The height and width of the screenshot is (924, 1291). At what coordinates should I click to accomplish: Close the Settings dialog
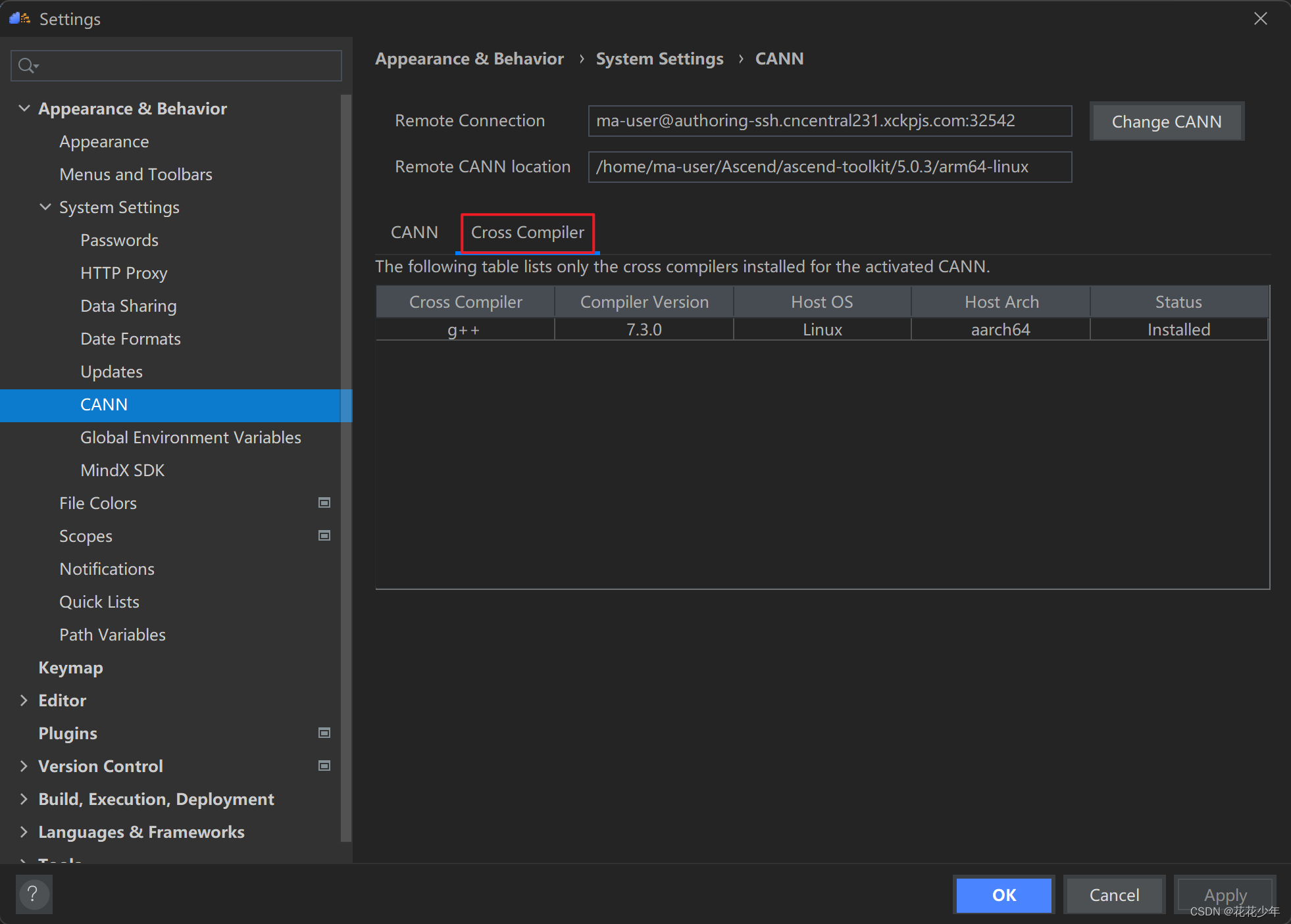[x=1260, y=18]
